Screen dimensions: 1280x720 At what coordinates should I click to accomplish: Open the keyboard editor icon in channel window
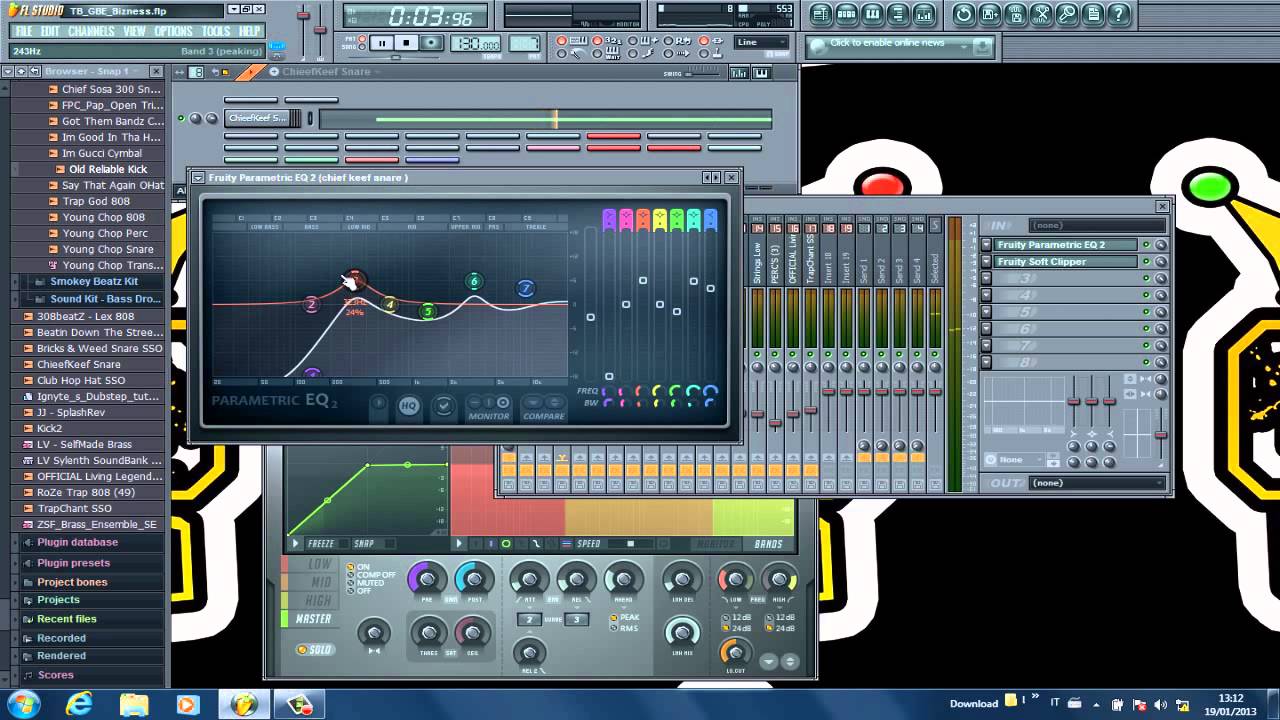tap(761, 72)
